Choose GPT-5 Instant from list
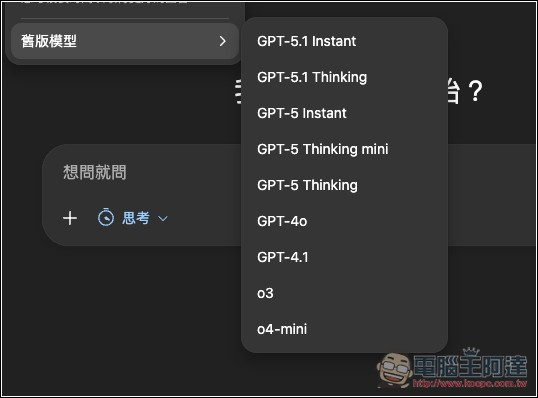The width and height of the screenshot is (538, 398). (x=344, y=113)
